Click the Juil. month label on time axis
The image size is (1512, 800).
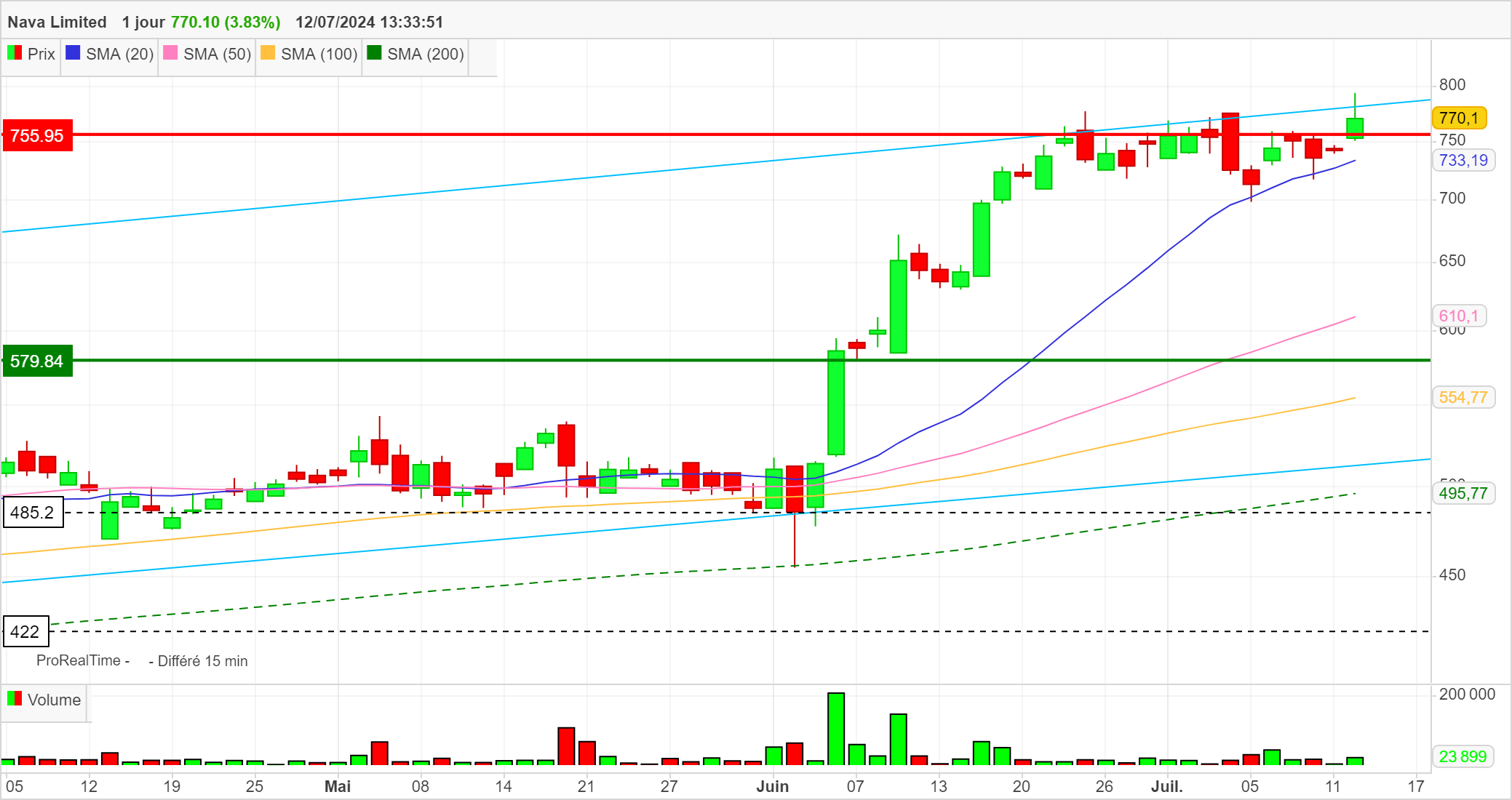tap(1167, 786)
